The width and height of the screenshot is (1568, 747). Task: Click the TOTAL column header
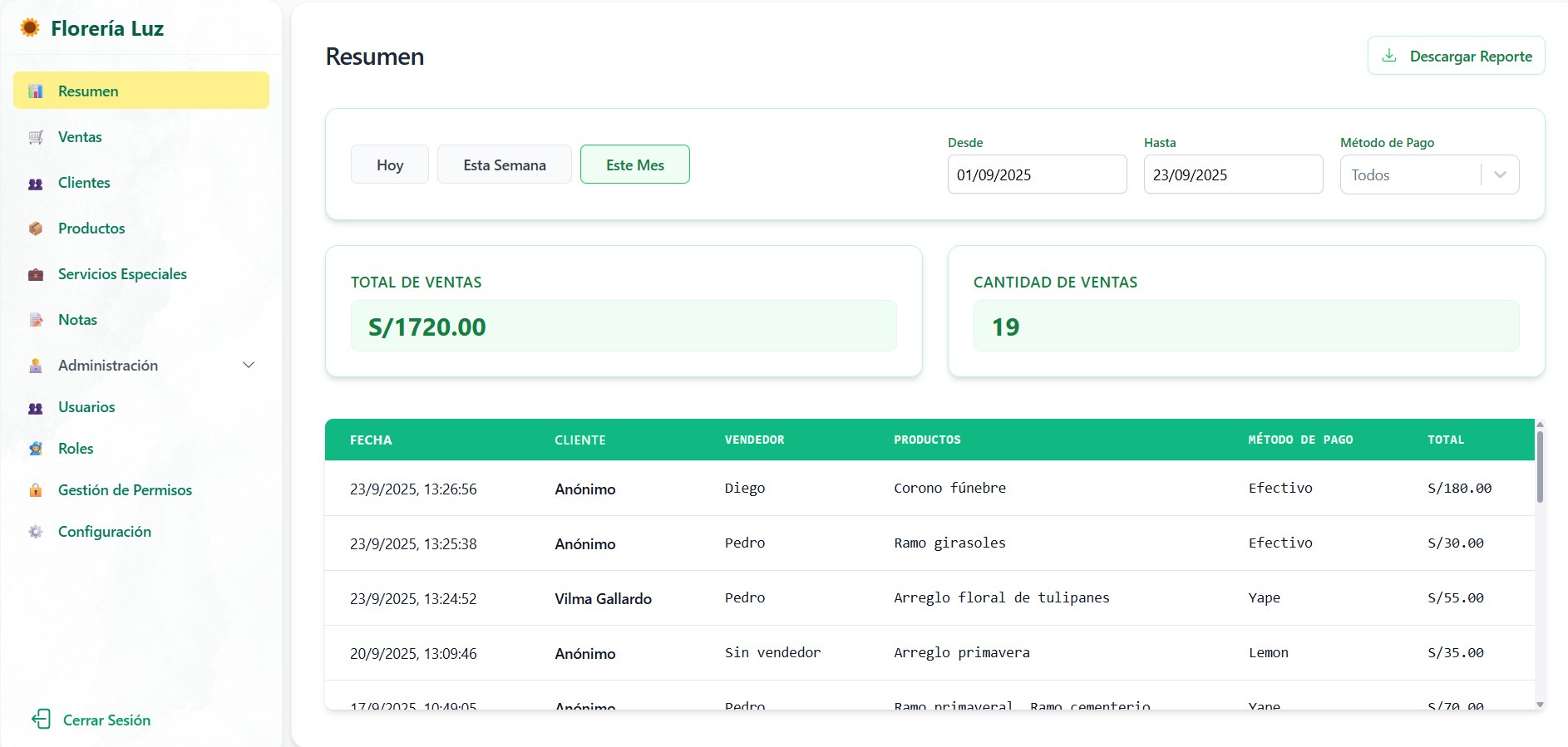(1446, 440)
